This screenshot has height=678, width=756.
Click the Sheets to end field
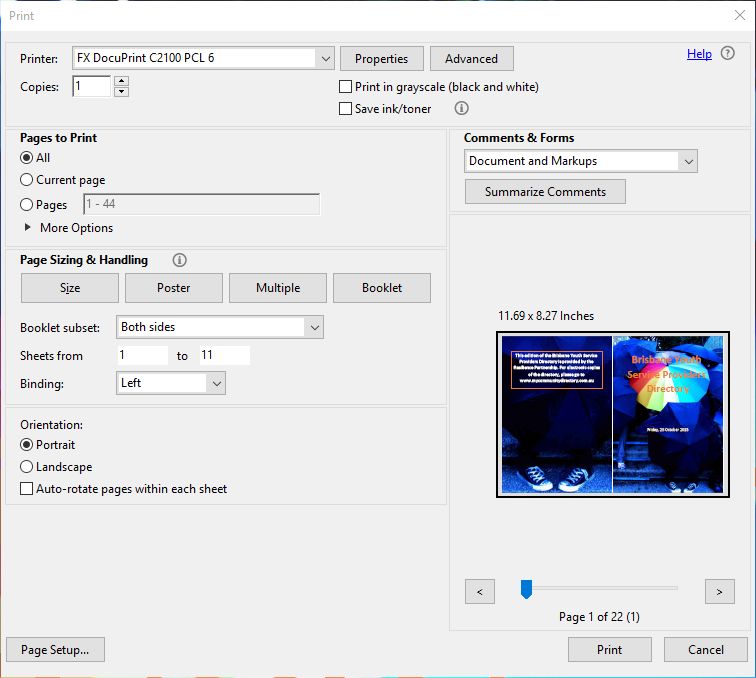tap(225, 355)
